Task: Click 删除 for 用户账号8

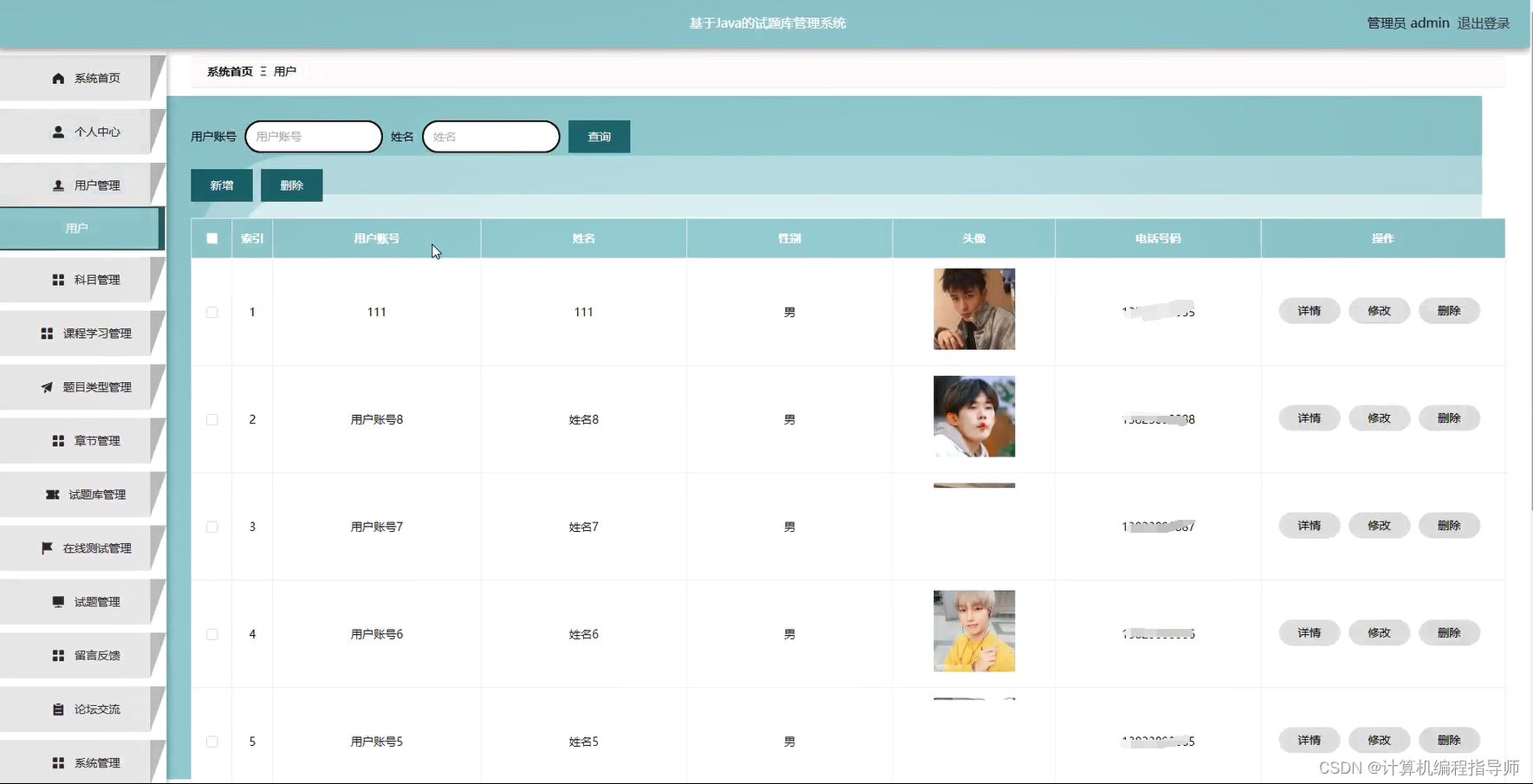Action: click(x=1449, y=418)
